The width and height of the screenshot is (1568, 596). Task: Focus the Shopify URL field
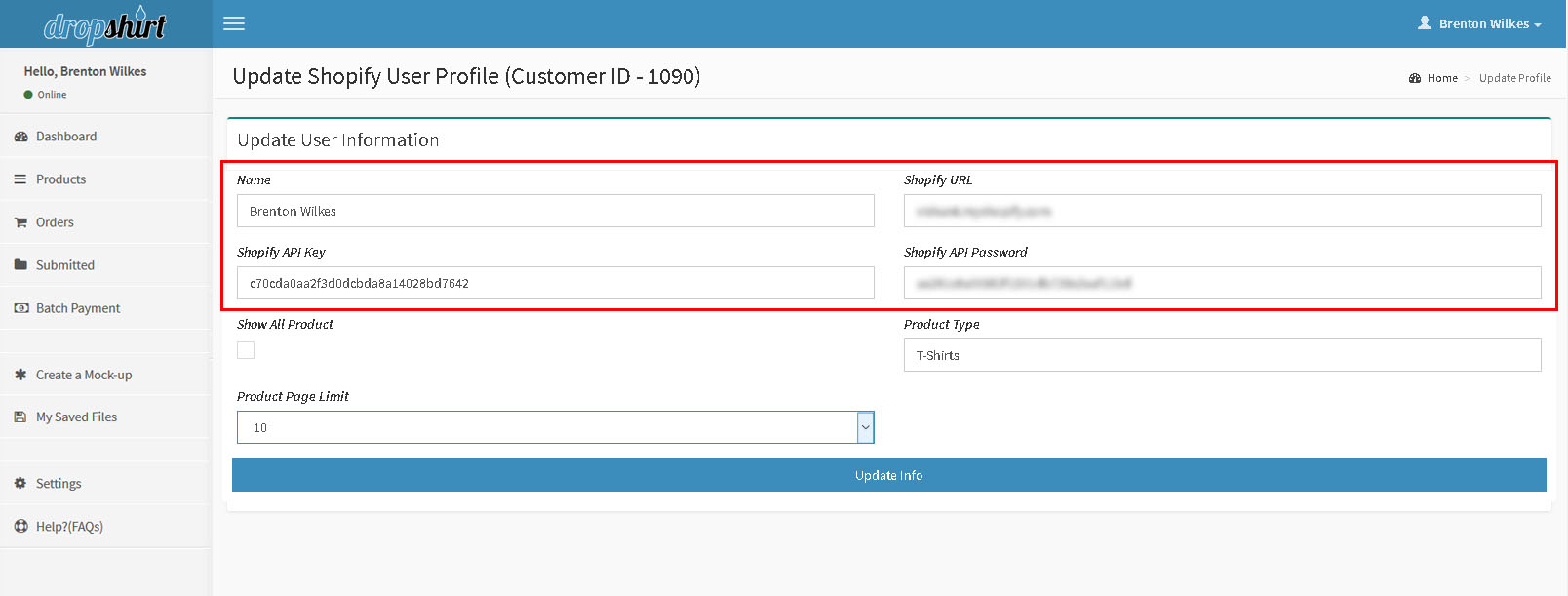point(1223,211)
